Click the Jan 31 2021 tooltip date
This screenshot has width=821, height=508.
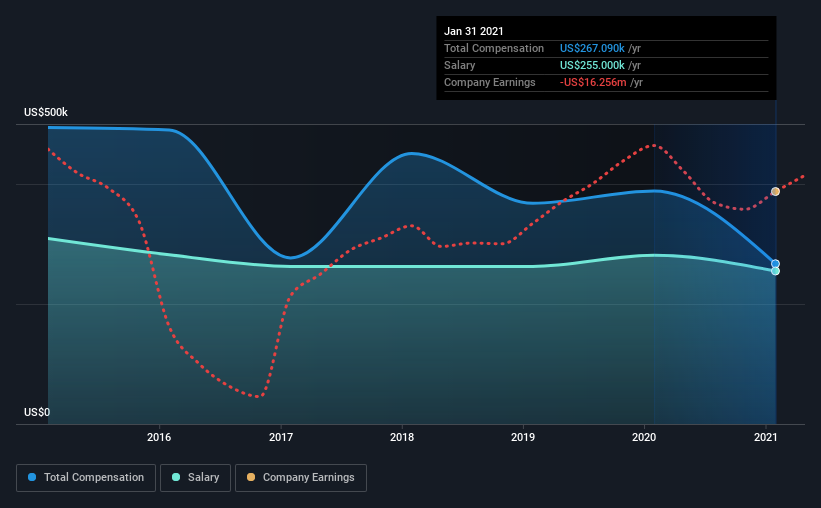point(474,31)
